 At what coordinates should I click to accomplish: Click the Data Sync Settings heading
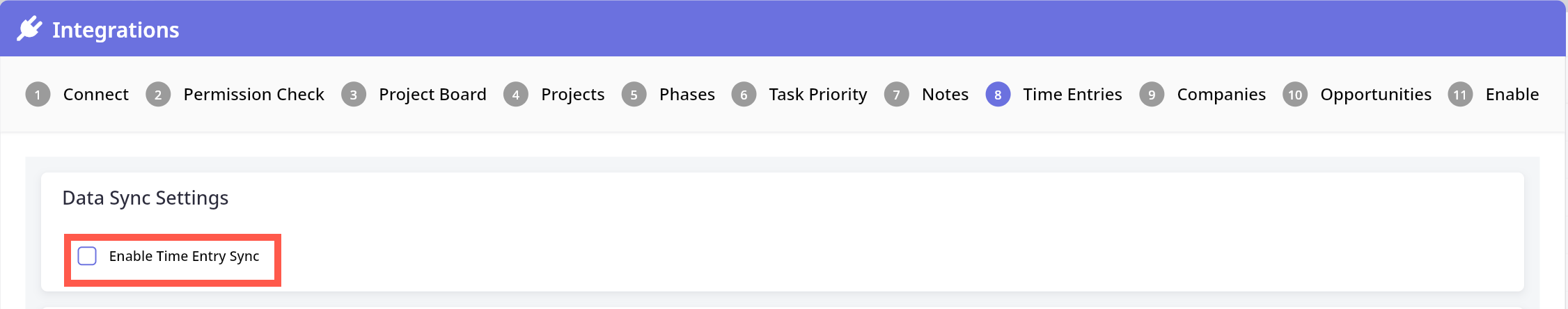tap(146, 198)
